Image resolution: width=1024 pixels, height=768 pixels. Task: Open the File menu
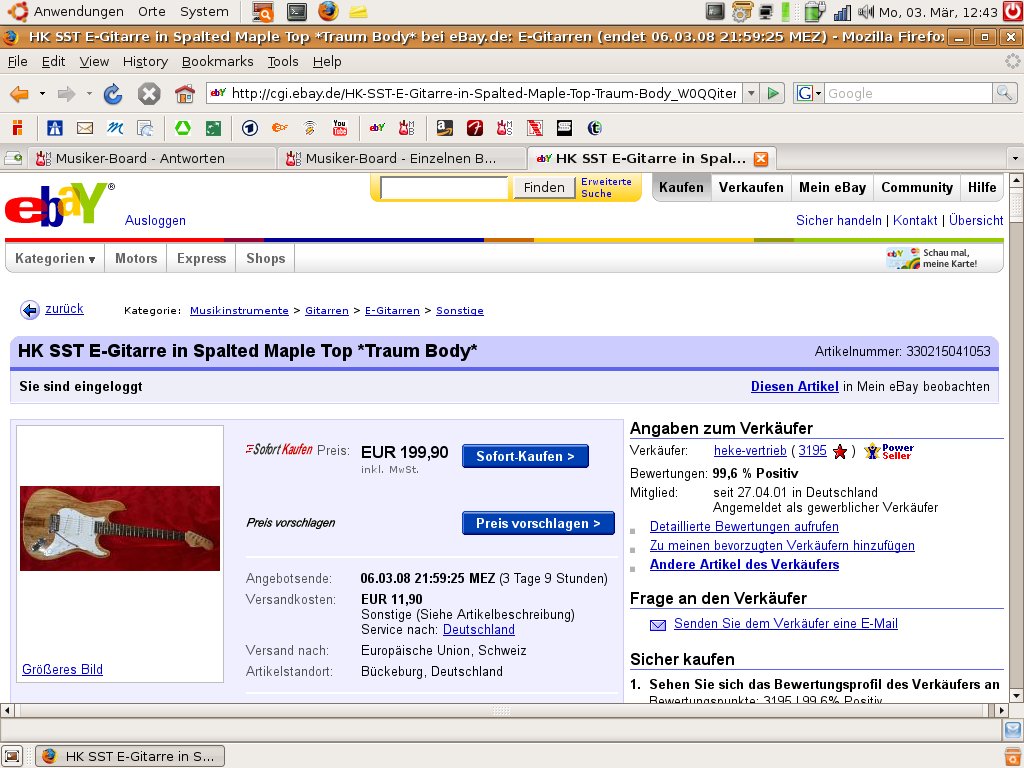tap(18, 61)
